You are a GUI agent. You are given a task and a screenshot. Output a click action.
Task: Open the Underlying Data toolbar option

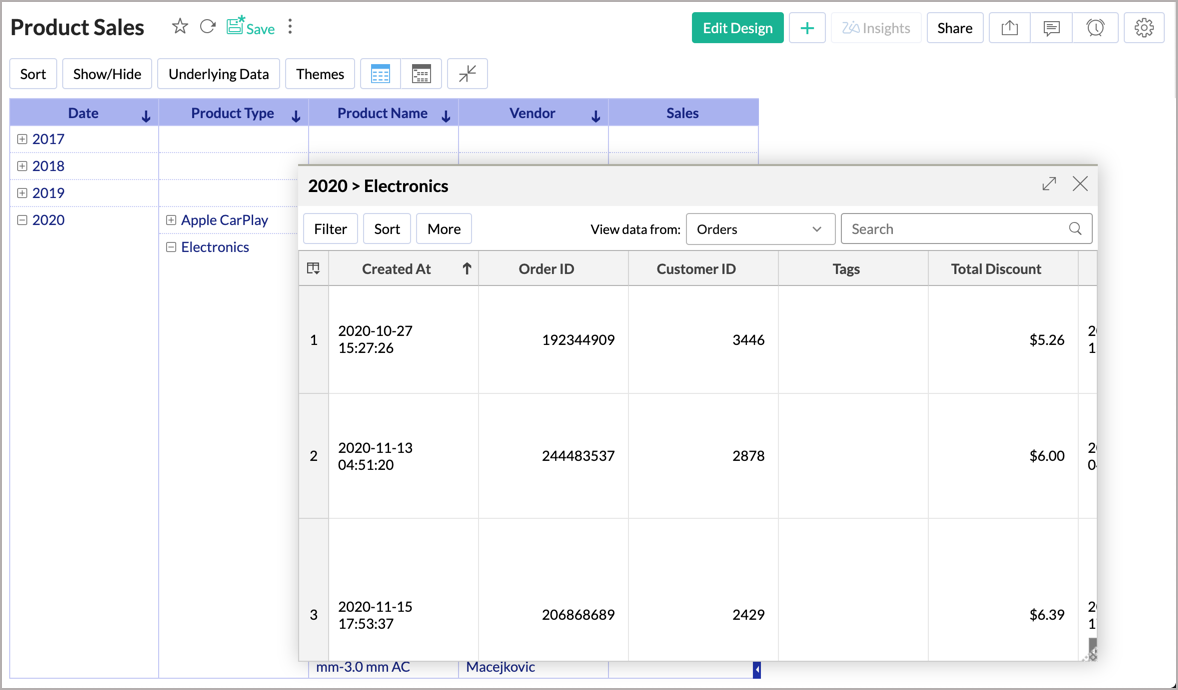click(x=218, y=74)
